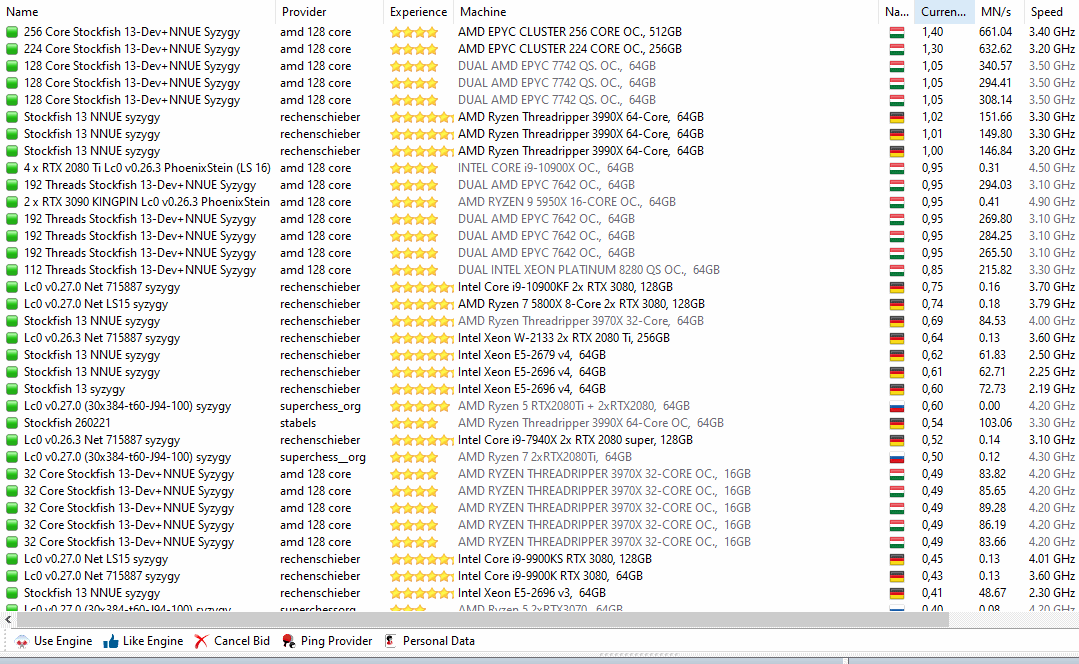Select the 256 Core Stockfish 13-Dev+NNUE Syzygy engine

[x=132, y=32]
